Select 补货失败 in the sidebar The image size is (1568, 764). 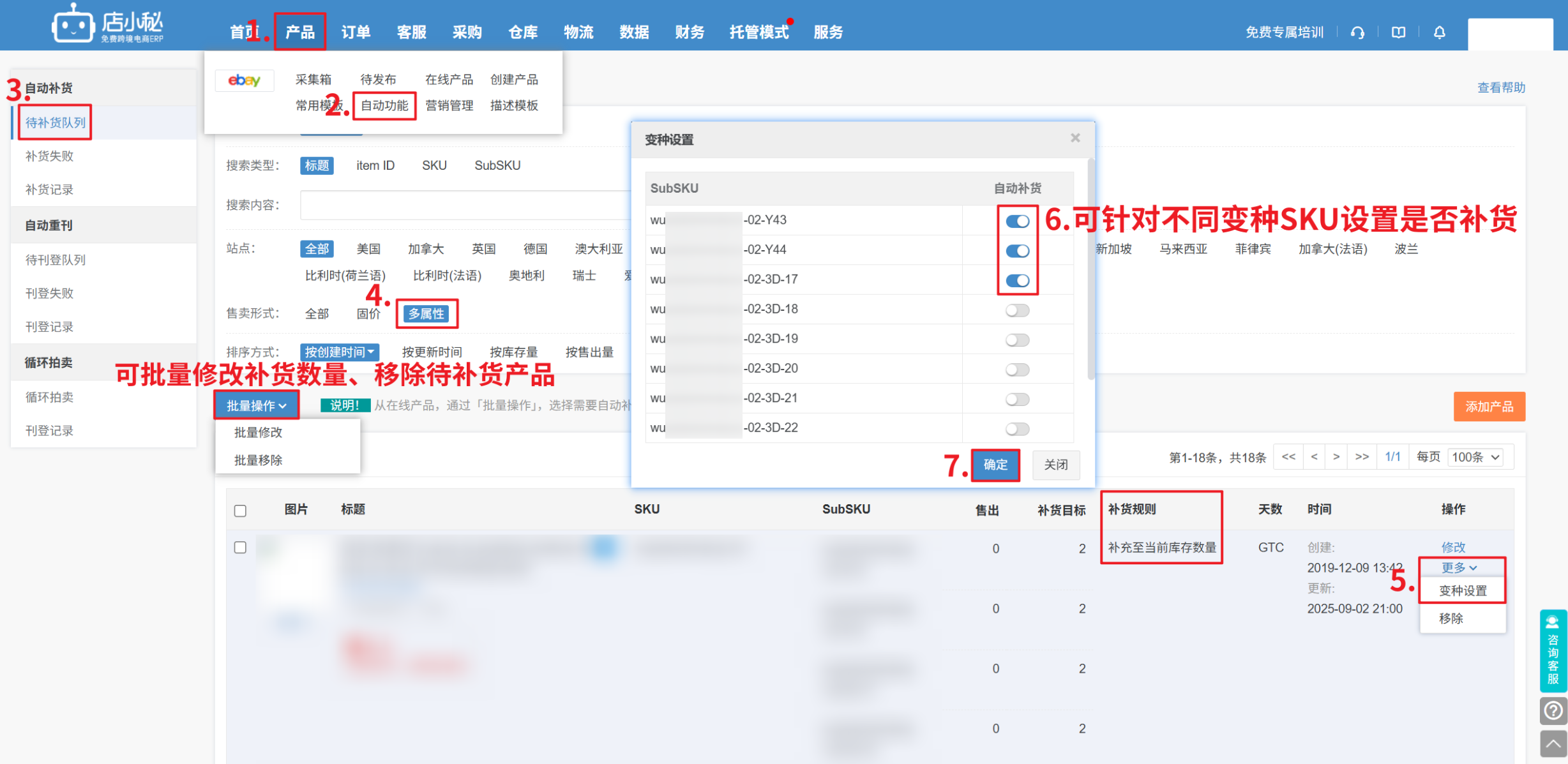(49, 156)
